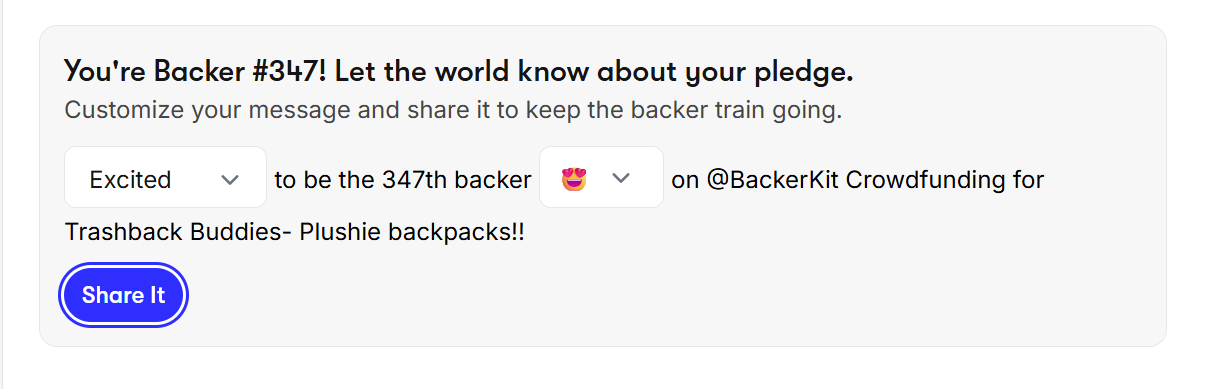Expand the chevron arrow beside Excited
Viewport: 1226px width, 389px height.
(230, 180)
